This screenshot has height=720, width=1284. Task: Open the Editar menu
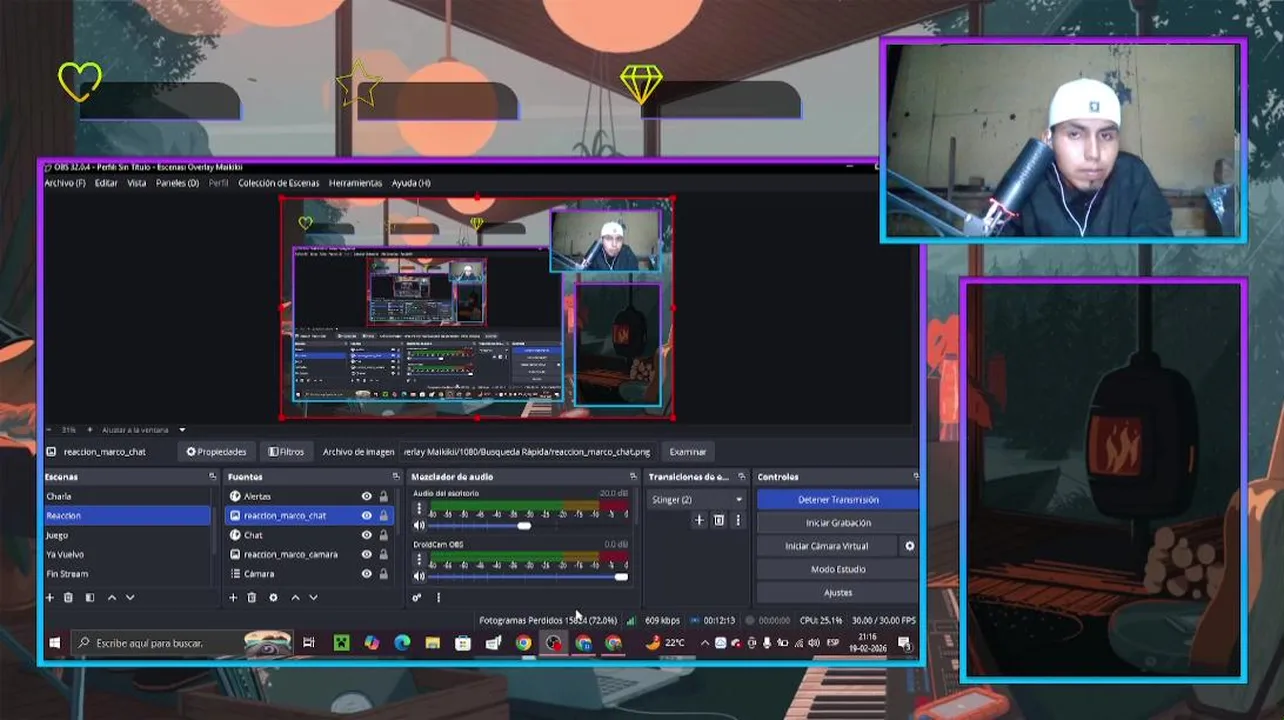106,183
